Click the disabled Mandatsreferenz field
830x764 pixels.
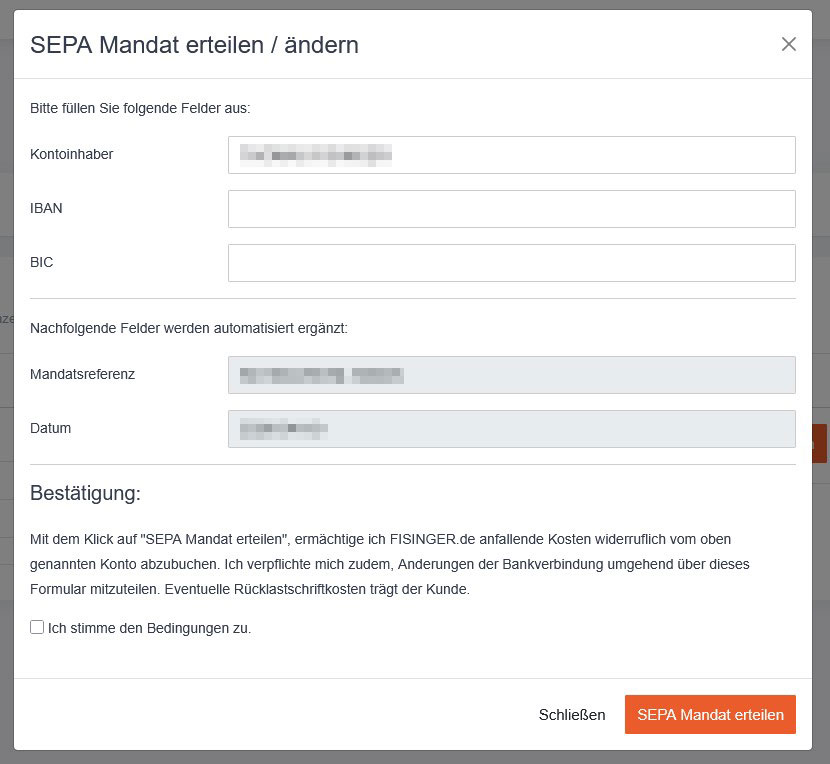(x=511, y=375)
